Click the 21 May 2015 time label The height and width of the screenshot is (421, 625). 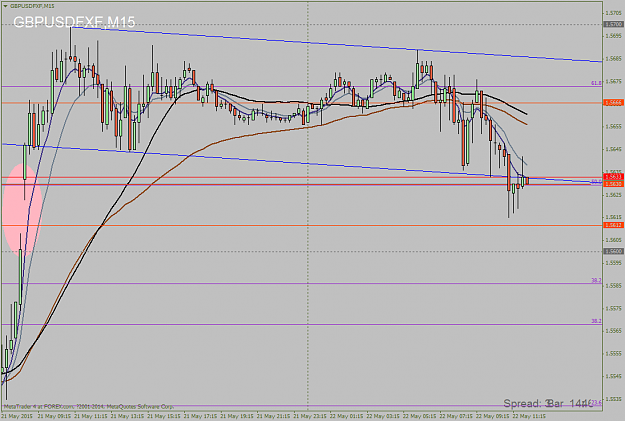pyautogui.click(x=16, y=416)
